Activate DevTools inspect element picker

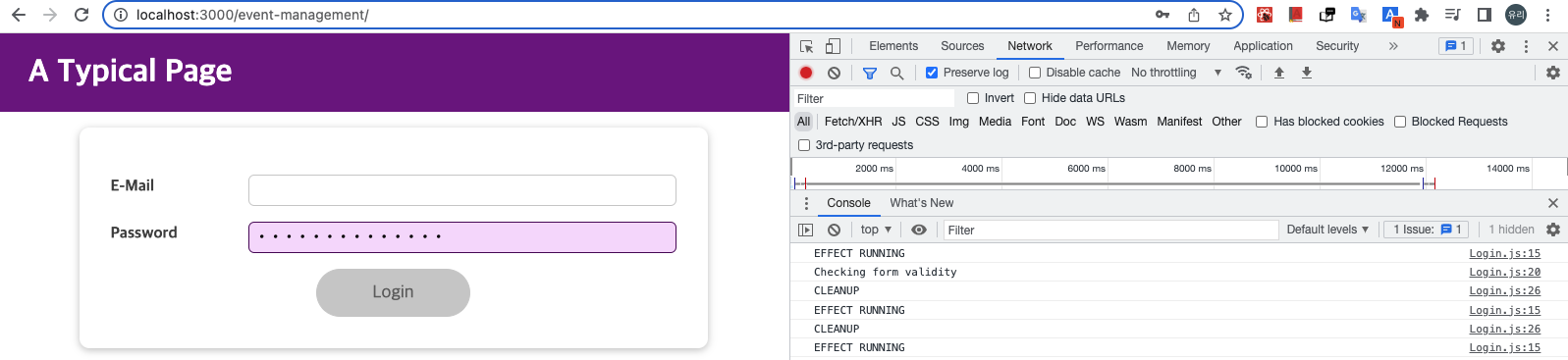coord(807,46)
